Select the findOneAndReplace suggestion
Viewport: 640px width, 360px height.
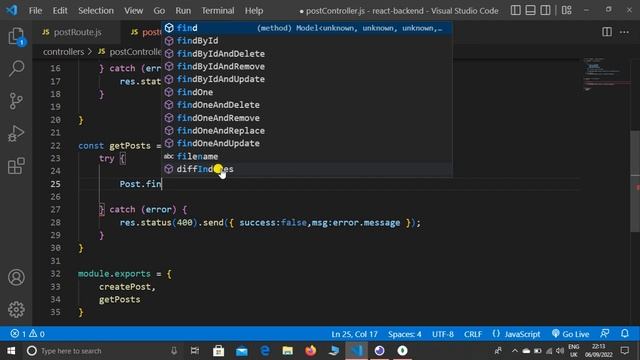click(307, 131)
